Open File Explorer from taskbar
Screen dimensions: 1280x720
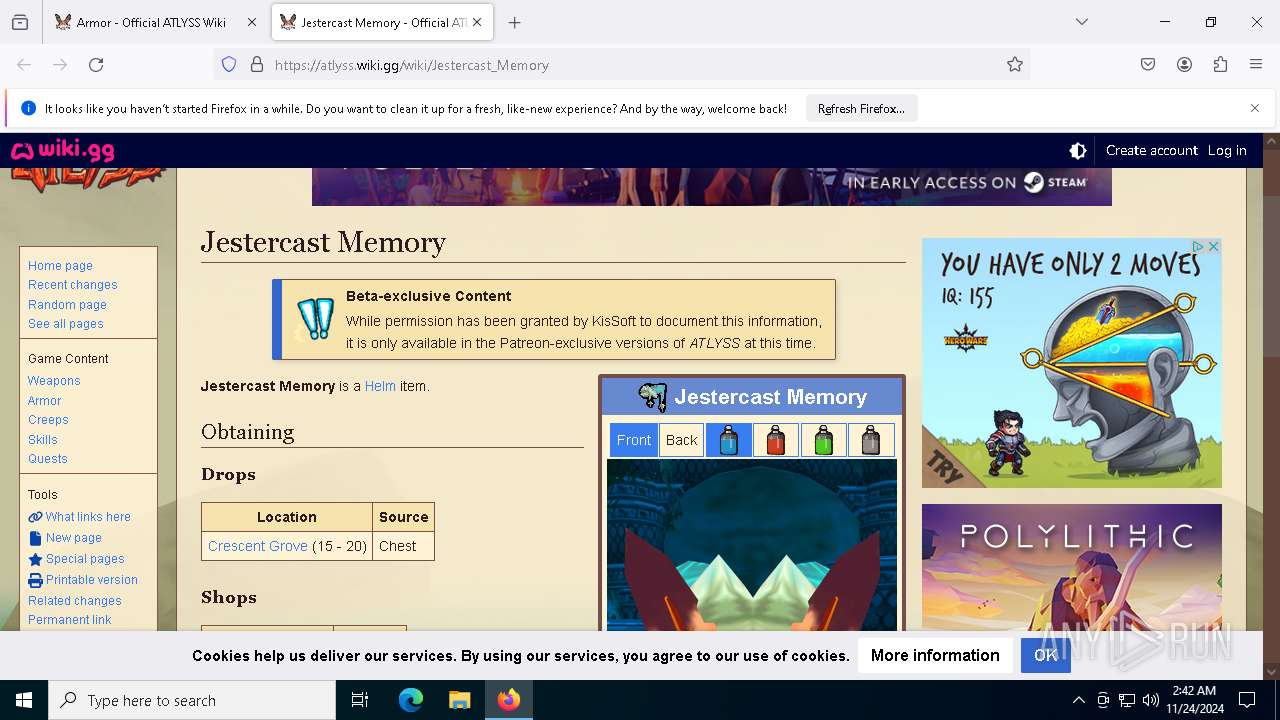[459, 700]
